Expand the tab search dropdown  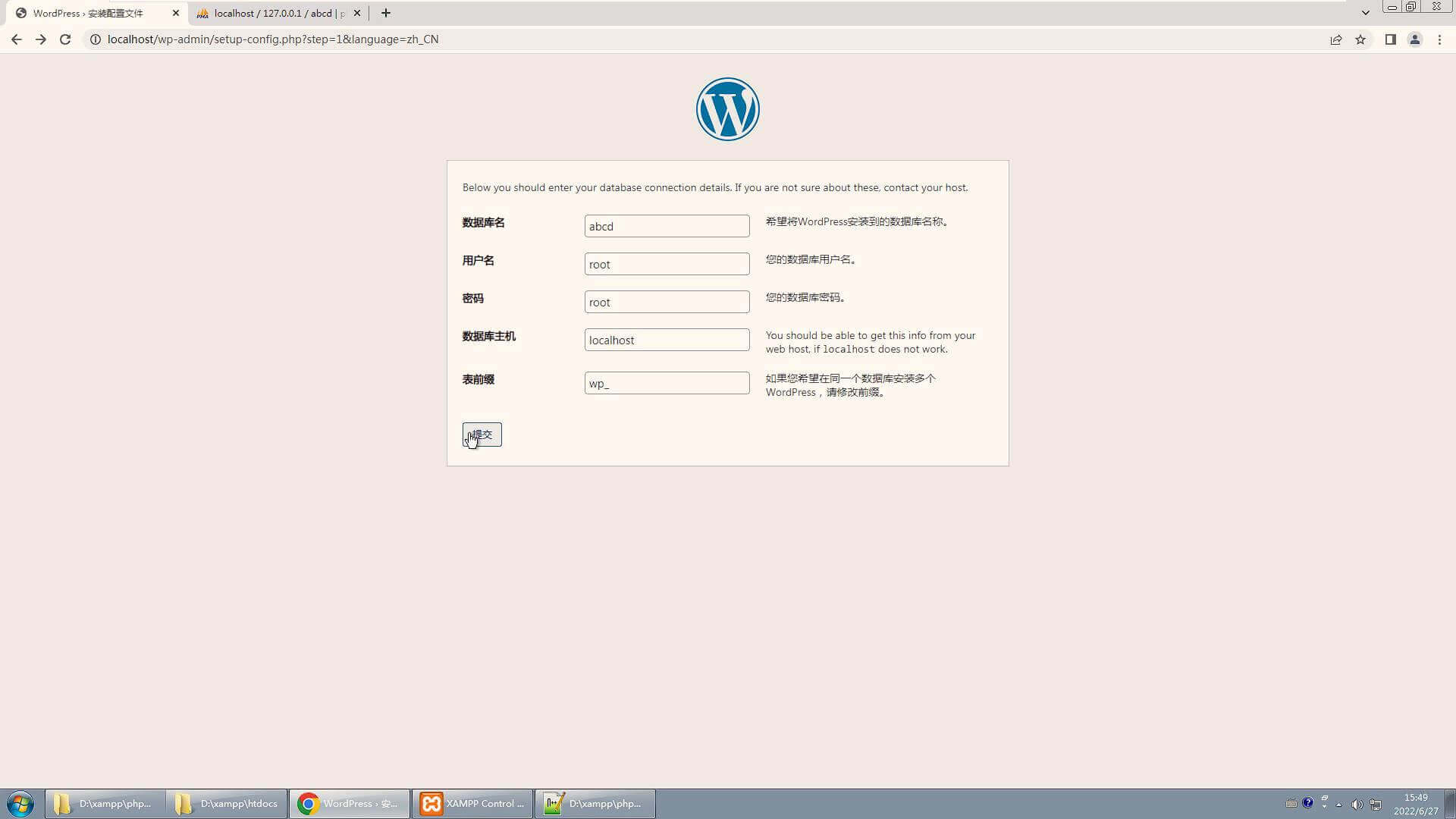pyautogui.click(x=1365, y=13)
